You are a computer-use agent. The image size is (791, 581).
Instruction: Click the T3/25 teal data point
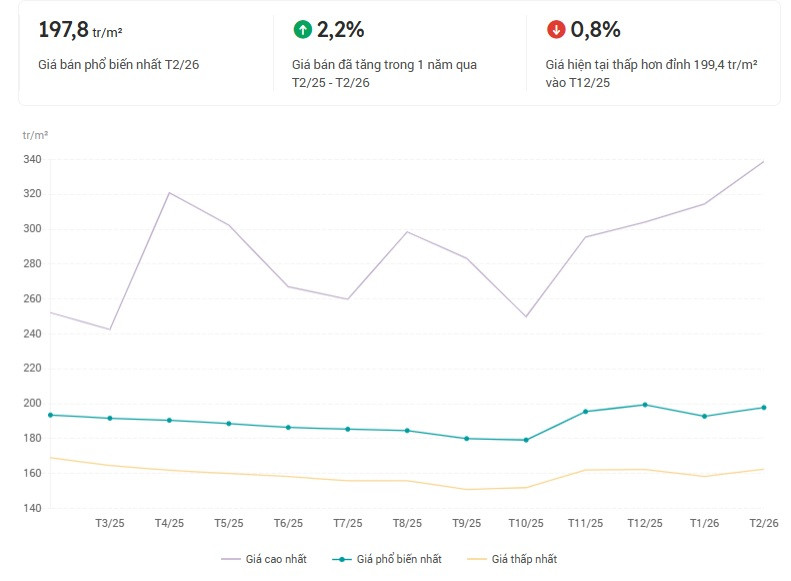110,418
